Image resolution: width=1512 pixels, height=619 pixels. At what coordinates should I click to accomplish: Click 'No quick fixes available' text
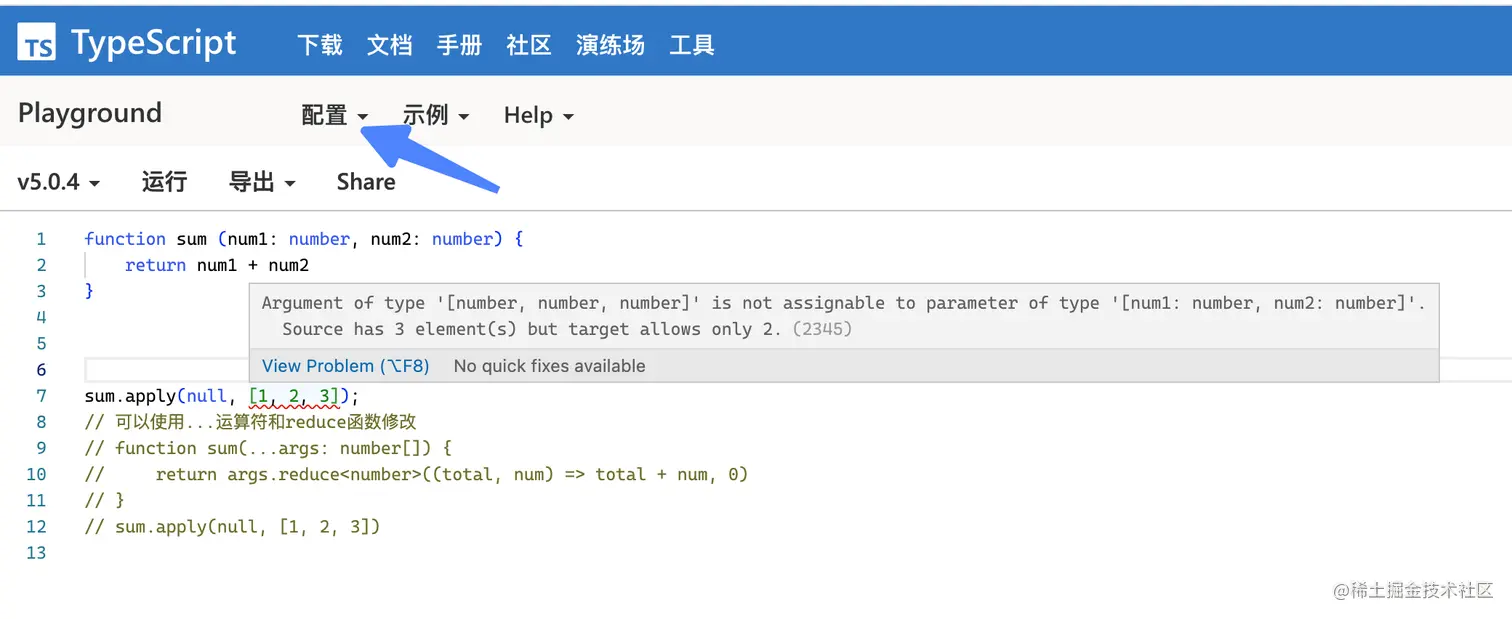(549, 366)
